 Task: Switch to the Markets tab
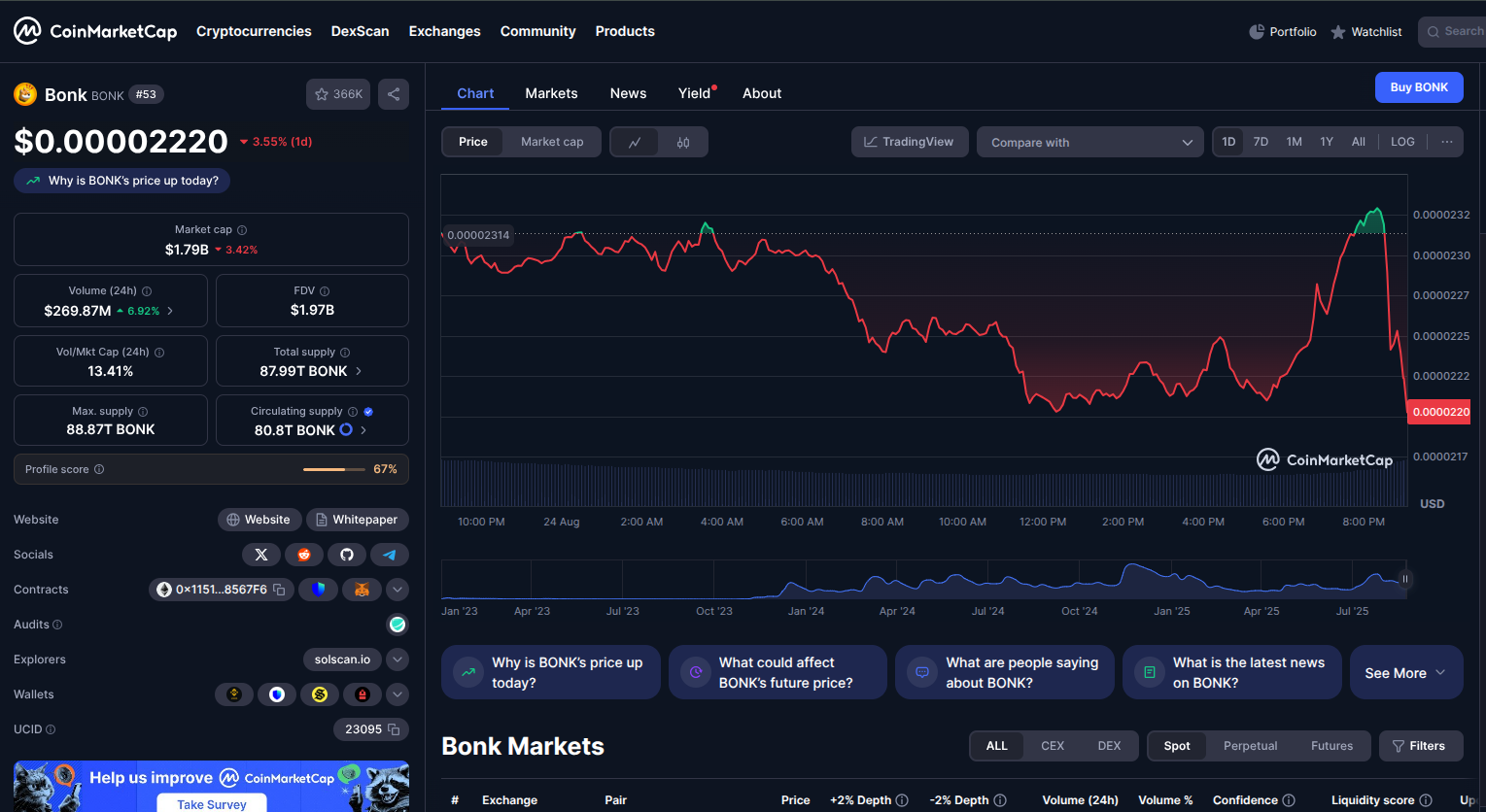551,93
